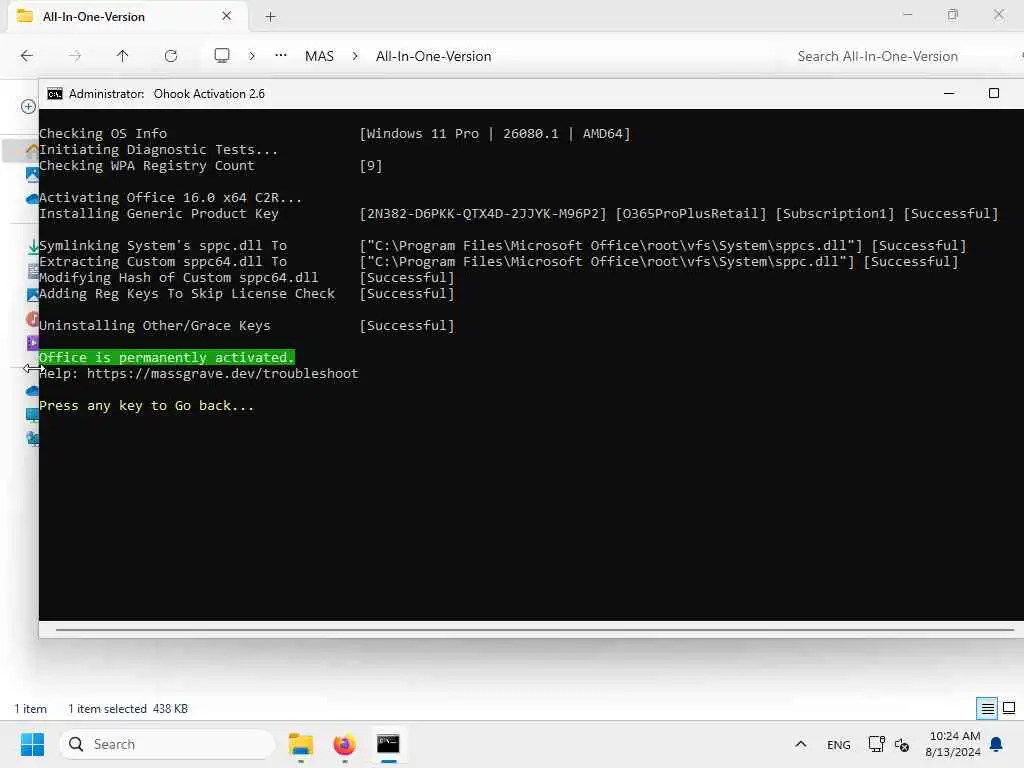Open the MAS breadcrumb folder
This screenshot has width=1024, height=768.
pos(319,56)
